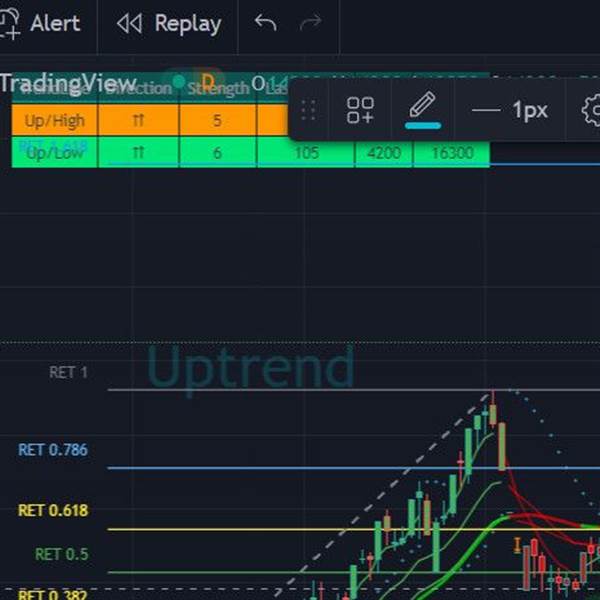Screen dimensions: 600x600
Task: Click the RET 0.786 level label
Action: tap(53, 450)
